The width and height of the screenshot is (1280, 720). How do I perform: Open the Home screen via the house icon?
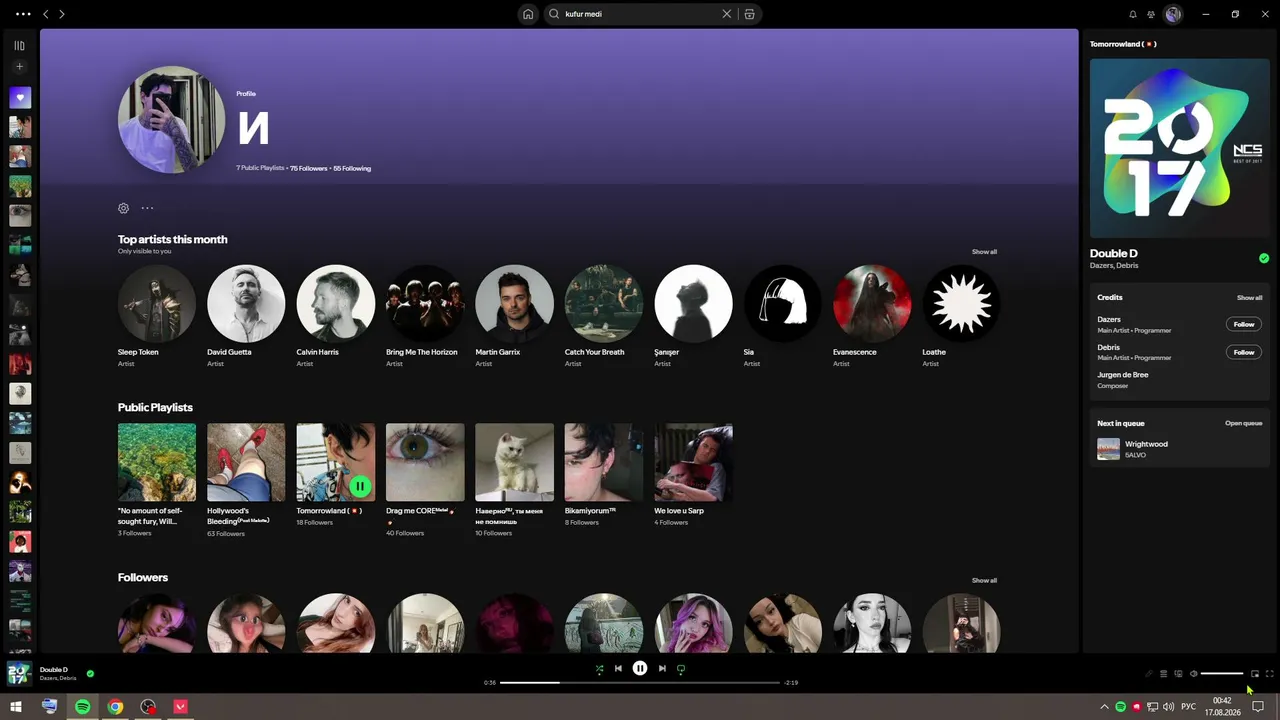(x=528, y=14)
